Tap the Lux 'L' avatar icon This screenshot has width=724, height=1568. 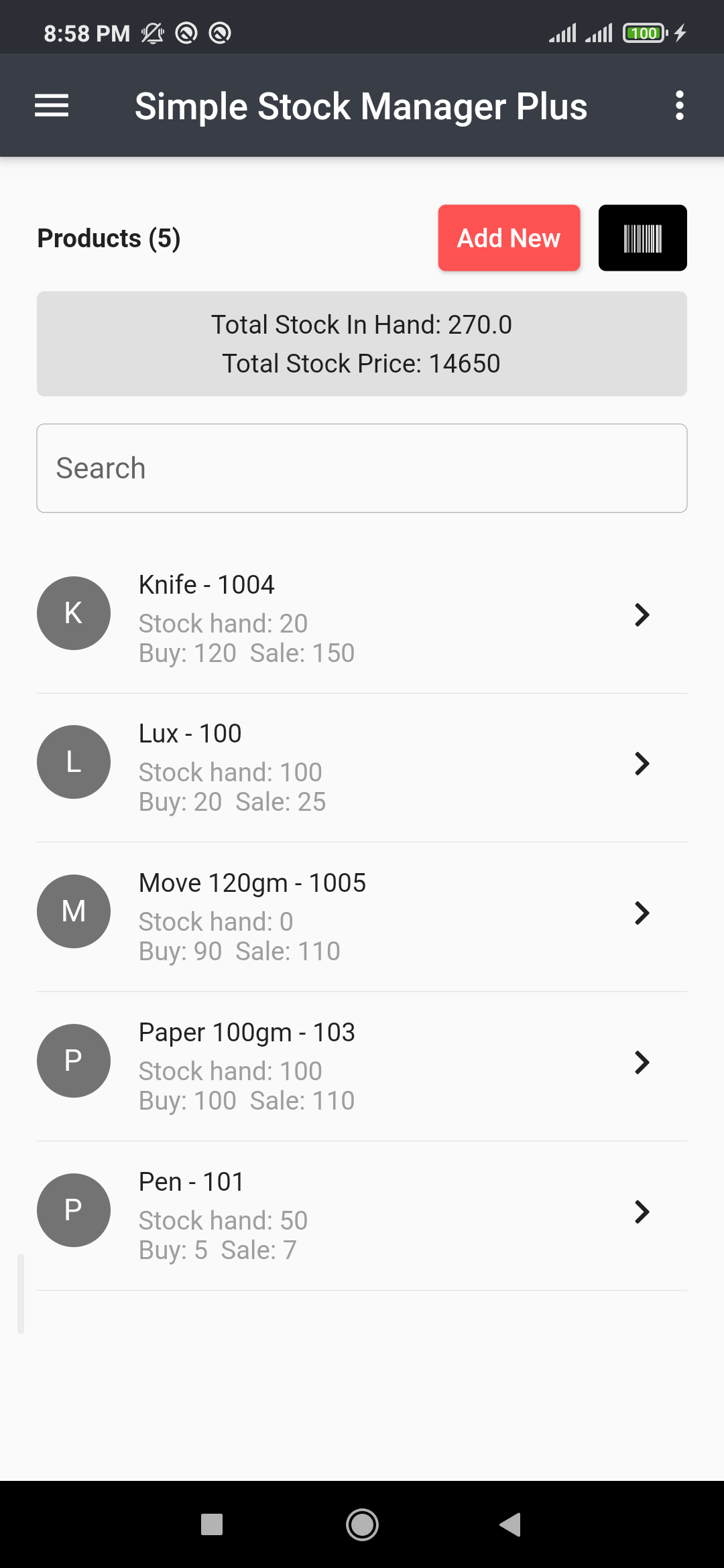click(74, 762)
